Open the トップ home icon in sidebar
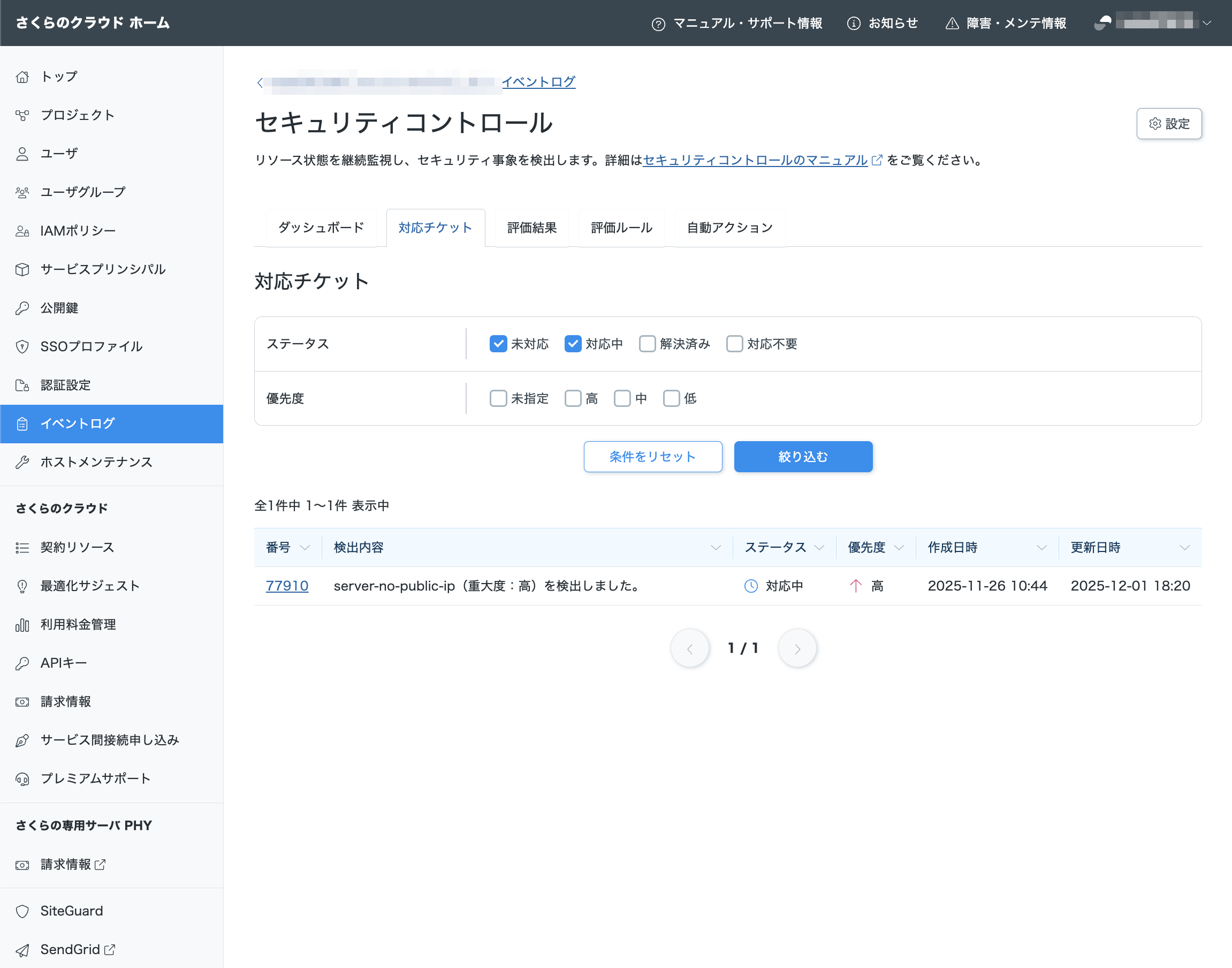The width and height of the screenshot is (1232, 968). coord(22,77)
